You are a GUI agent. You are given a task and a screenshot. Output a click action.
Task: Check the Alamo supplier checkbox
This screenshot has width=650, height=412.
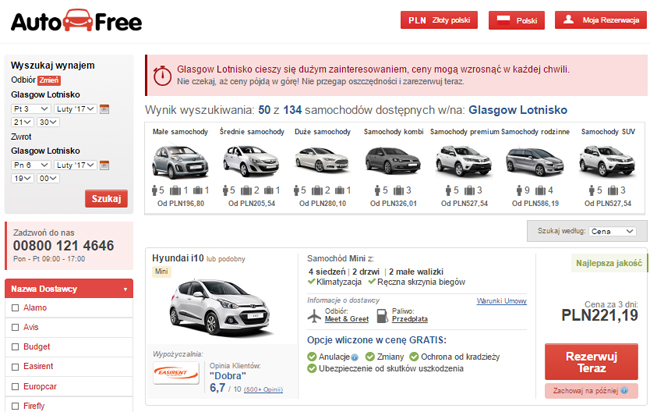(15, 308)
